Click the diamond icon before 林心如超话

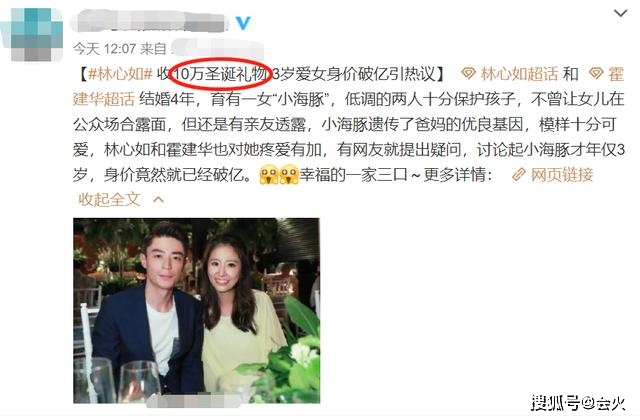[468, 74]
